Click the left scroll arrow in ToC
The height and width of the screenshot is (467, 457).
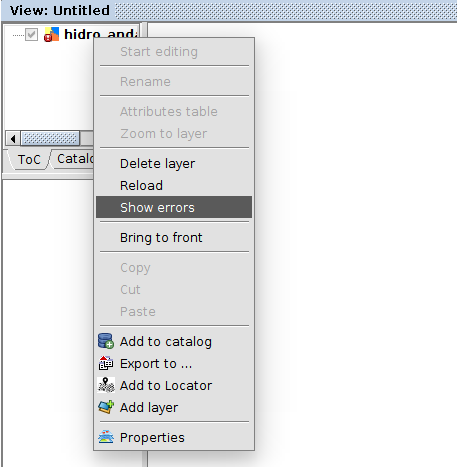[x=13, y=138]
